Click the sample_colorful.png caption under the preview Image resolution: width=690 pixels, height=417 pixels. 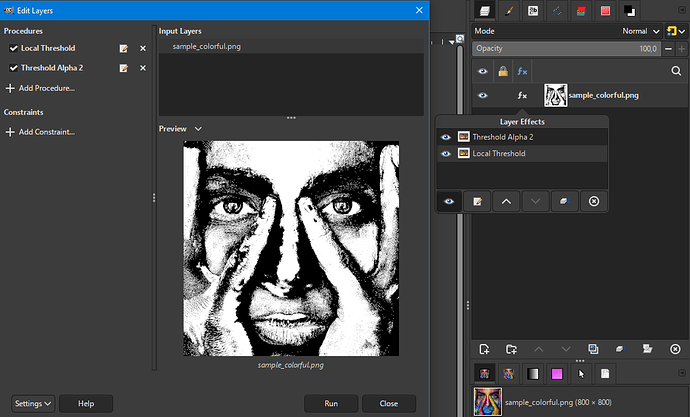tap(291, 365)
